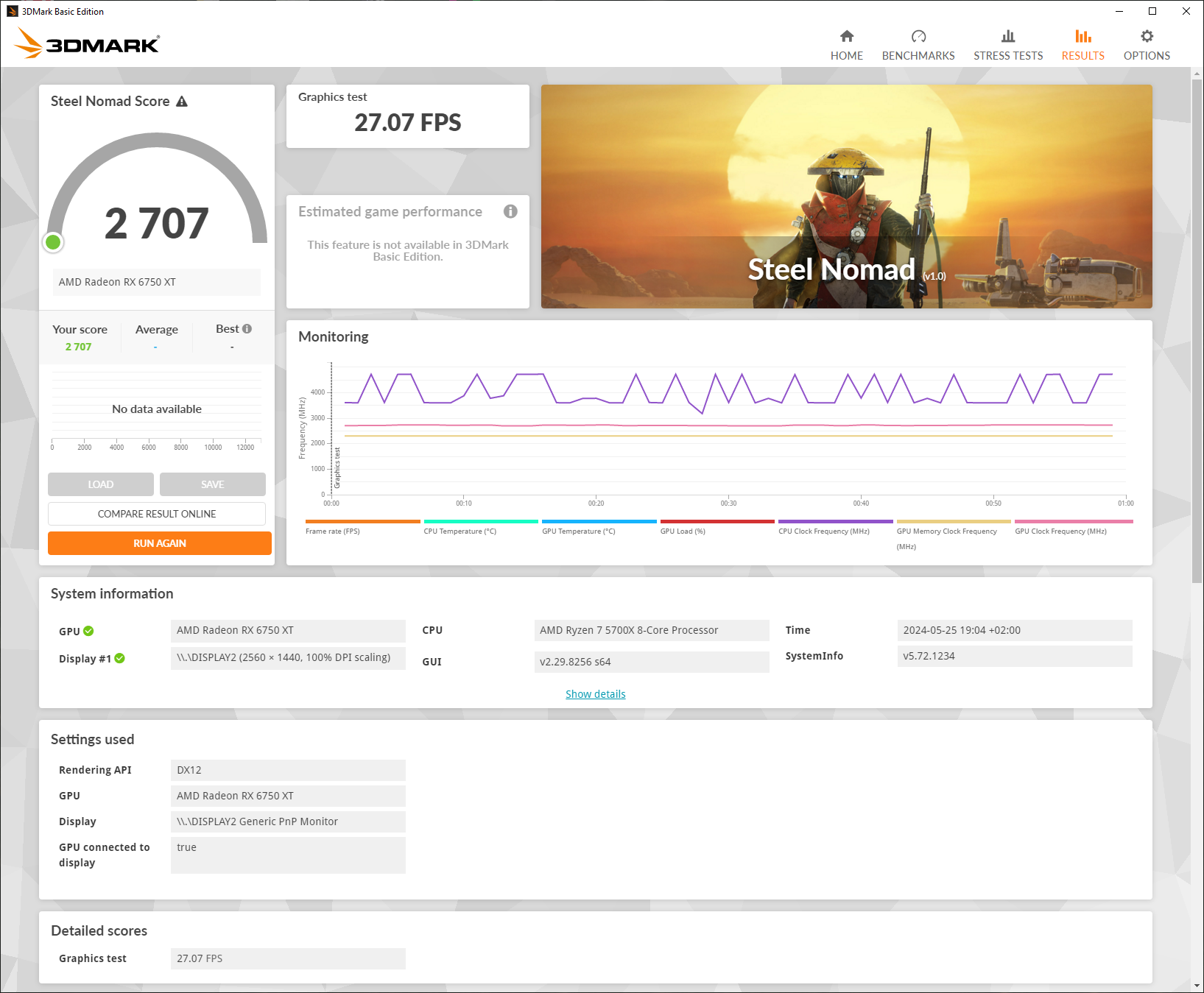
Task: Click the 3DMark title bar app icon
Action: [x=13, y=11]
